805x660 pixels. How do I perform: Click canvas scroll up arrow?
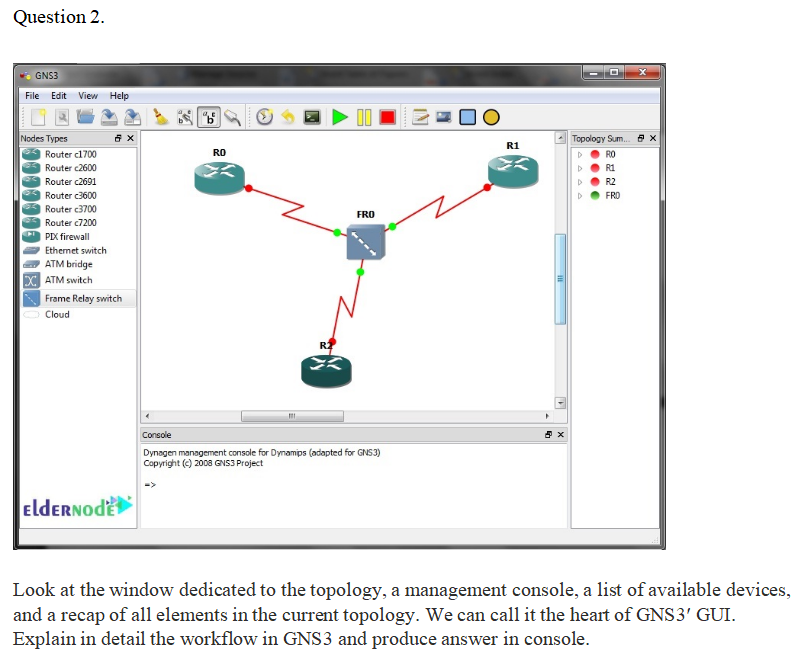[x=561, y=138]
